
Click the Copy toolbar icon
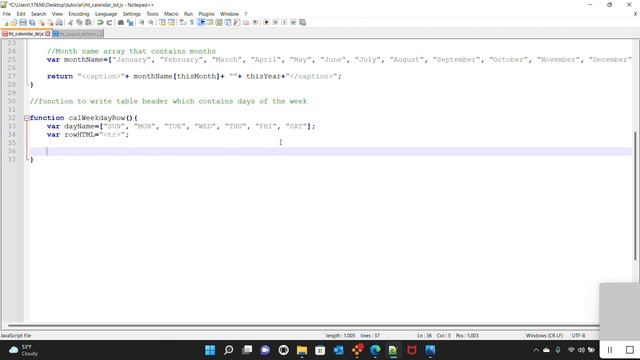pos(80,22)
